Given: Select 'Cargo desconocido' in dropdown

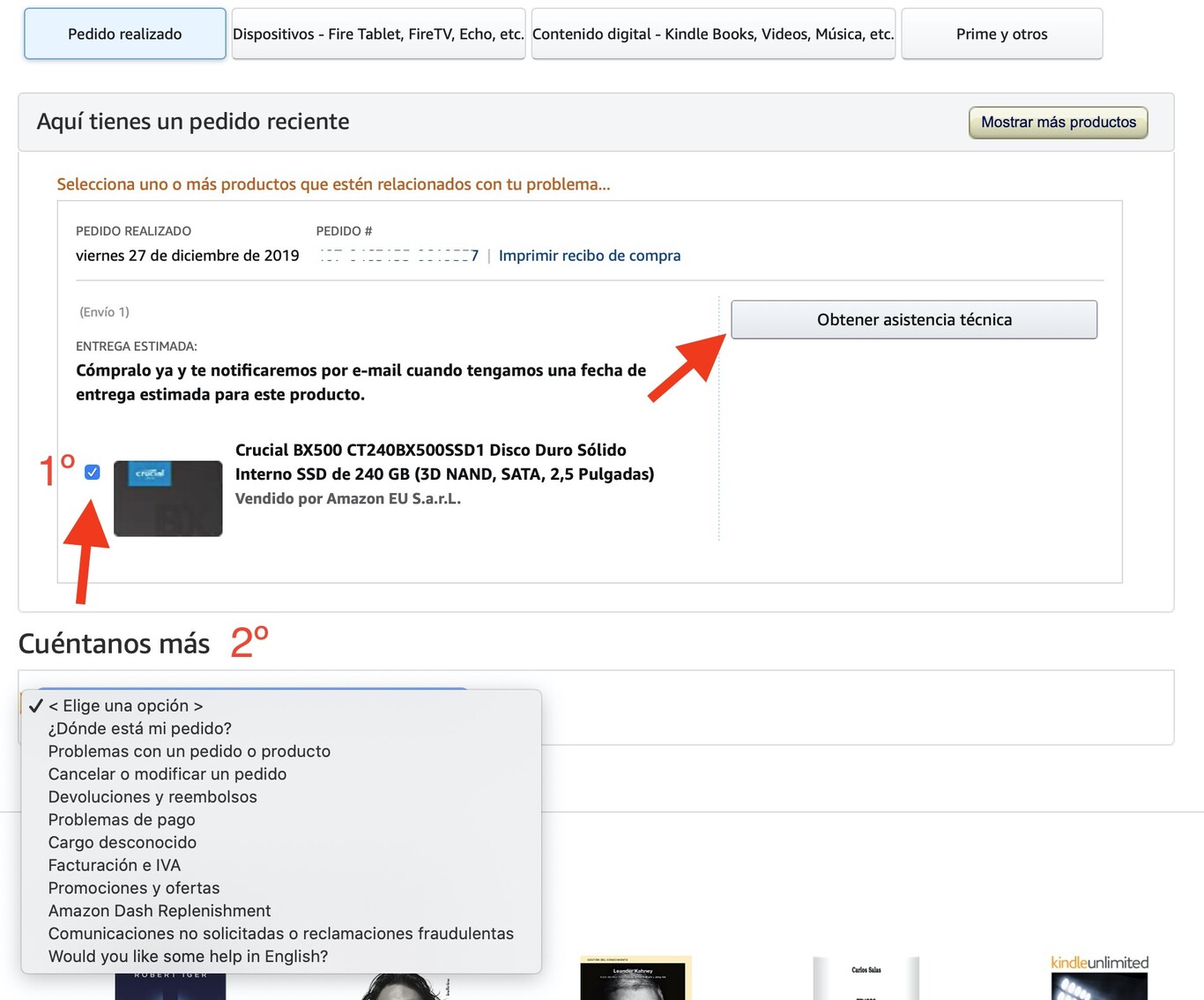Looking at the screenshot, I should pos(122,843).
